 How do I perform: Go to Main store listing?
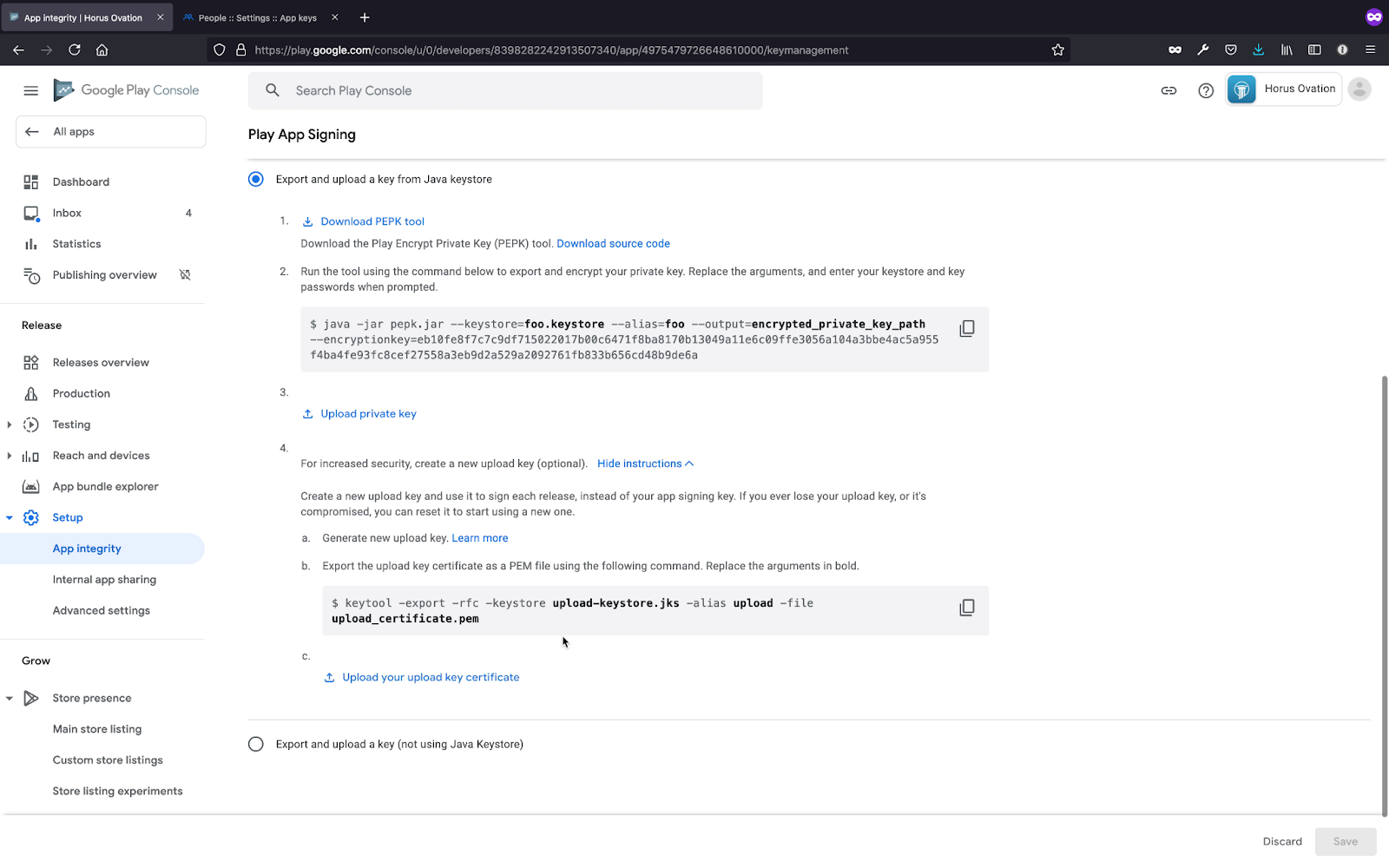coord(96,729)
